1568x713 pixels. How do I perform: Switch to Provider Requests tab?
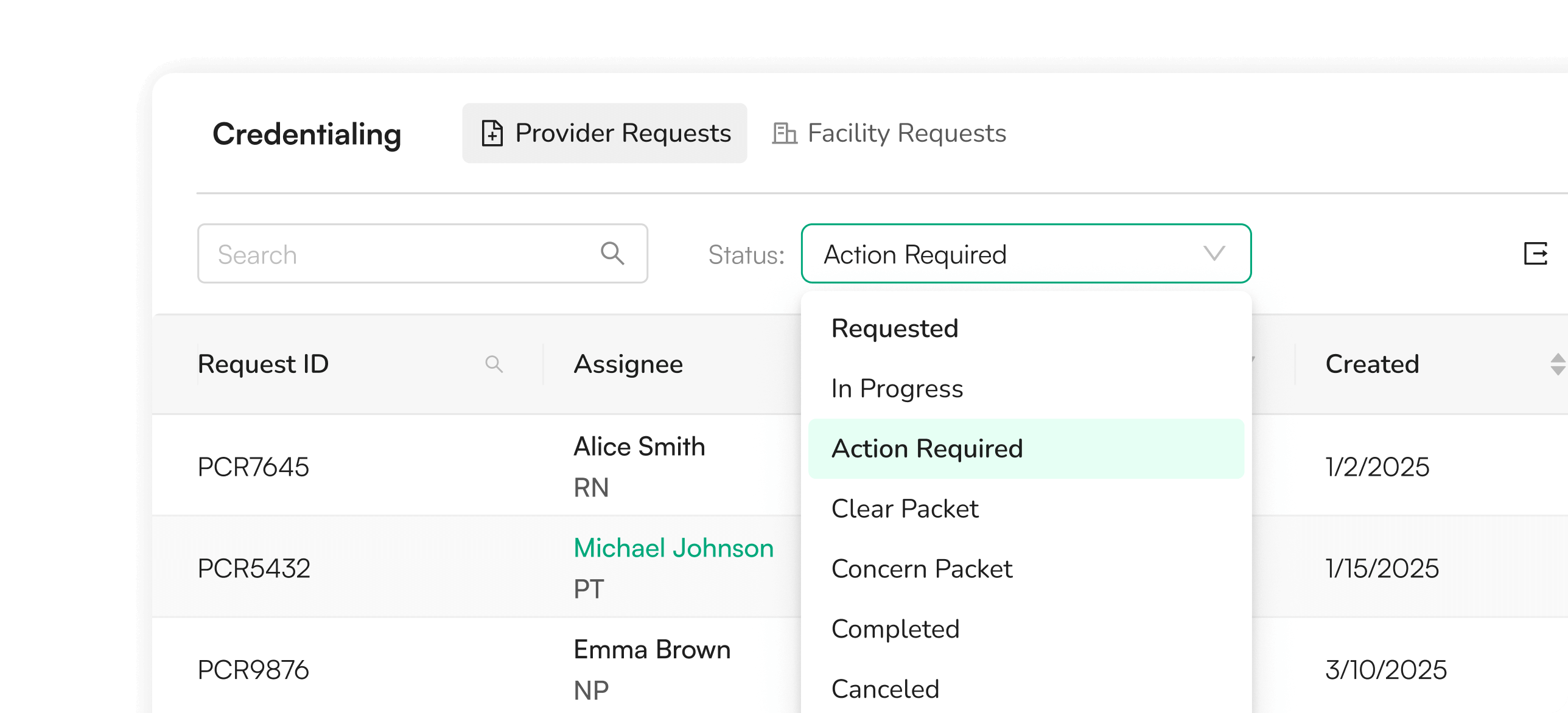604,133
